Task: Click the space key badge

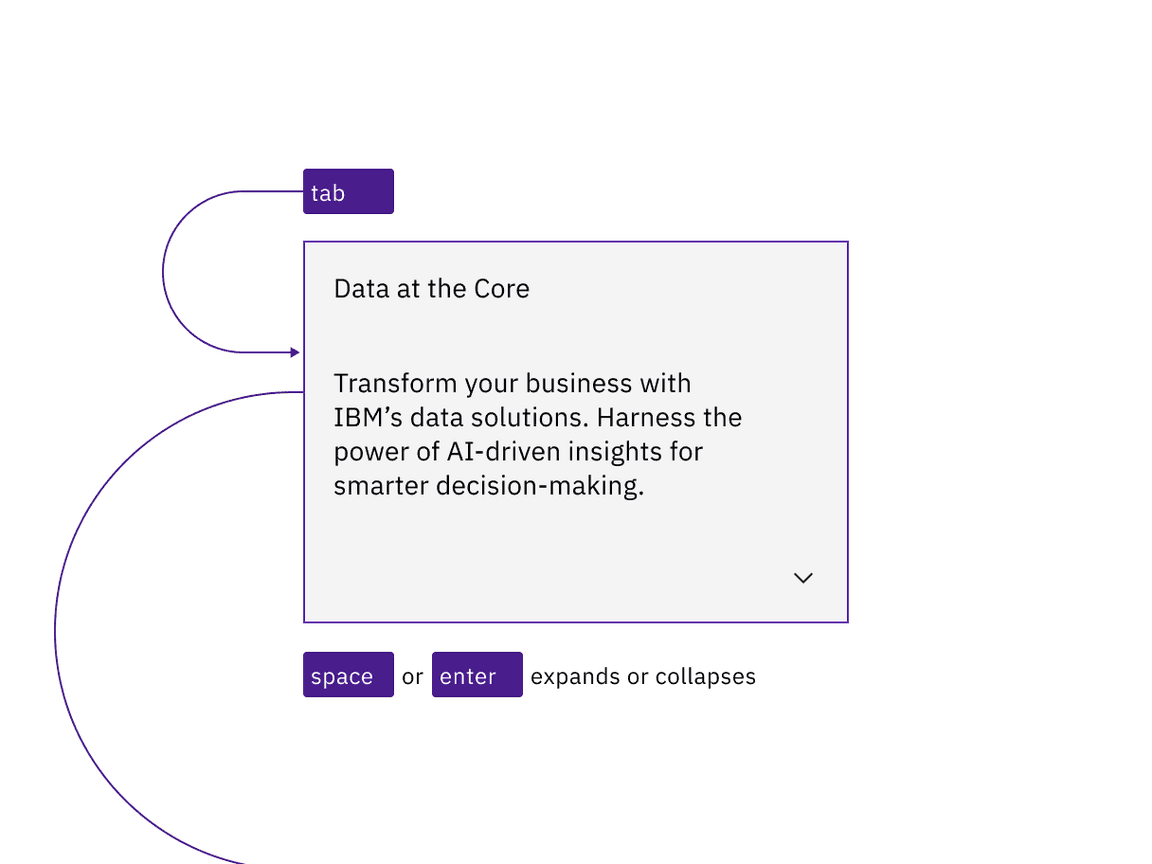Action: (x=348, y=675)
